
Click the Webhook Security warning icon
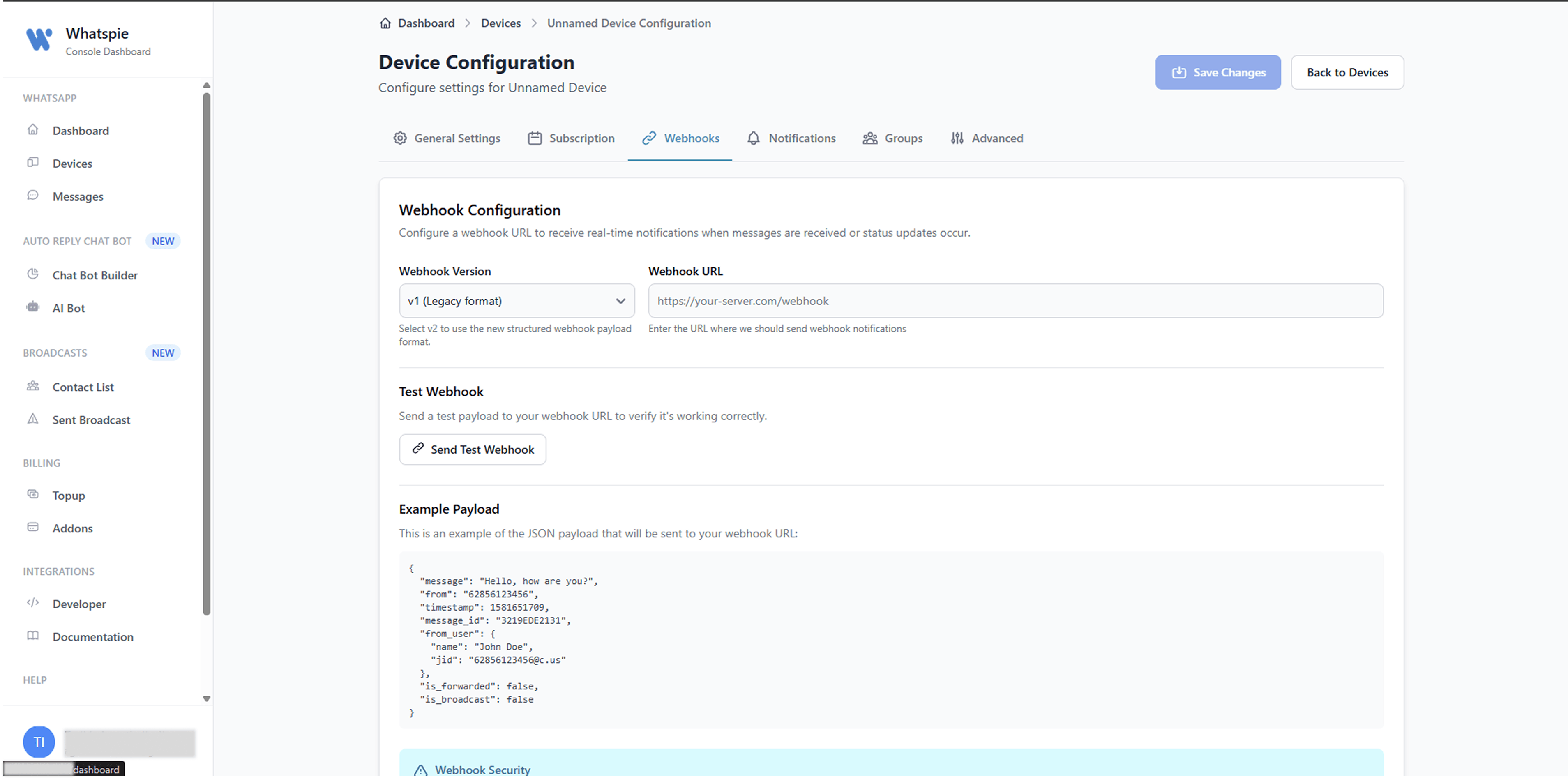pos(421,770)
